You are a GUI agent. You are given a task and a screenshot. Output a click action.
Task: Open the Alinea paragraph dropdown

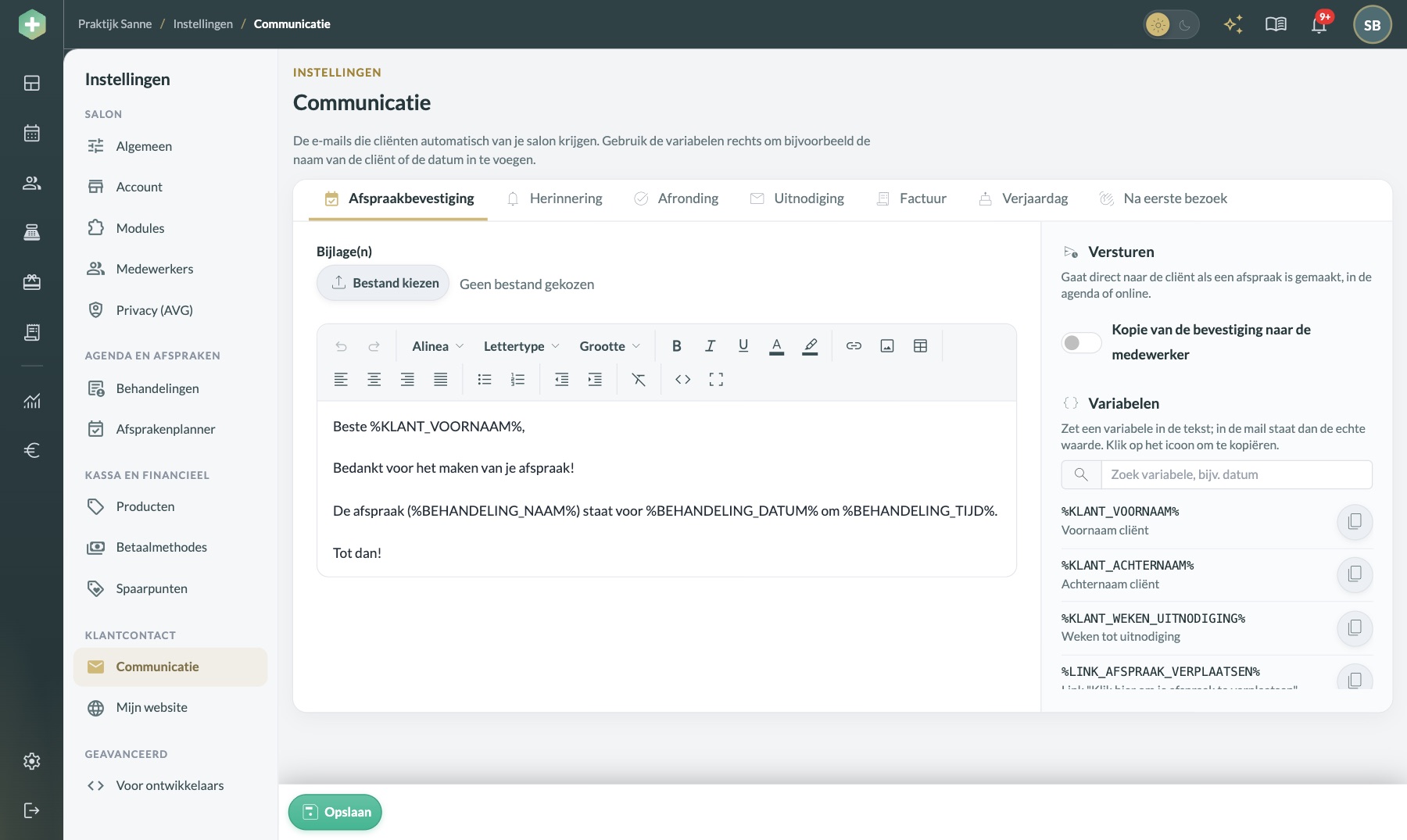point(438,345)
